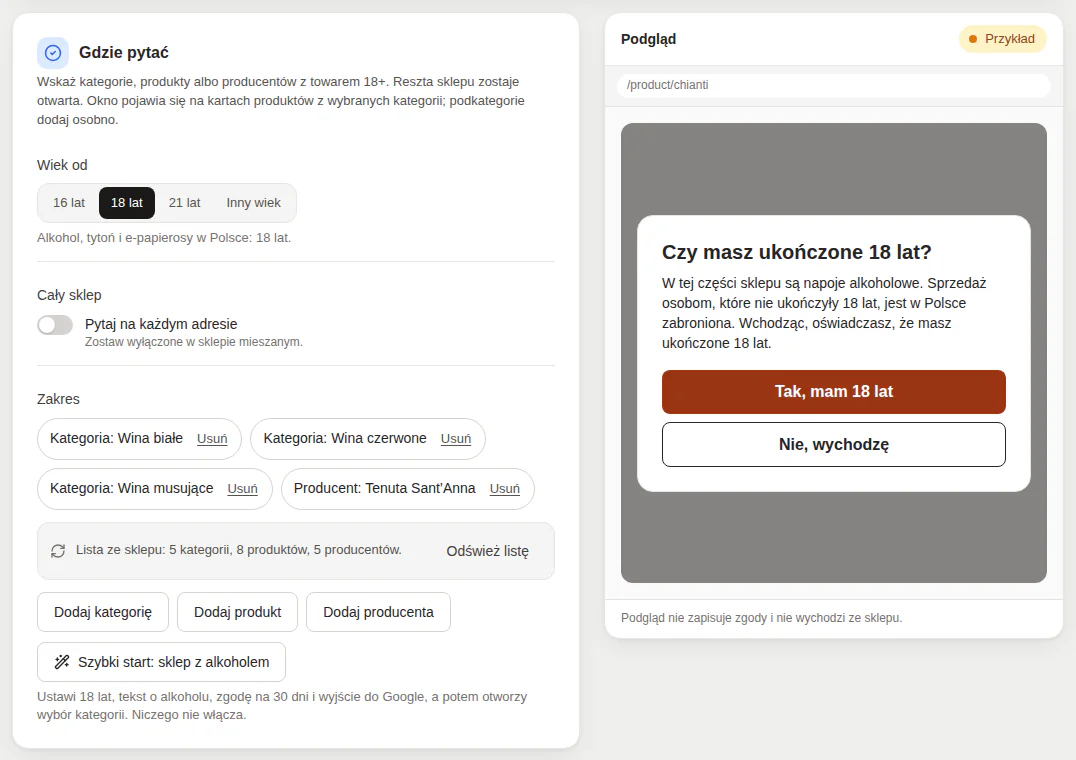Select the 16 lat age option

pyautogui.click(x=69, y=203)
